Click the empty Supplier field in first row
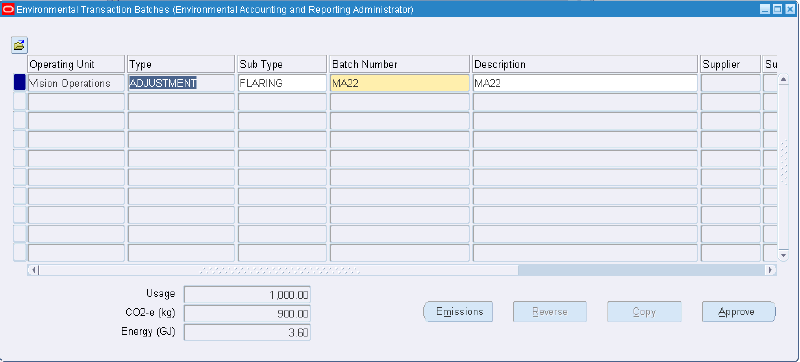 [731, 83]
